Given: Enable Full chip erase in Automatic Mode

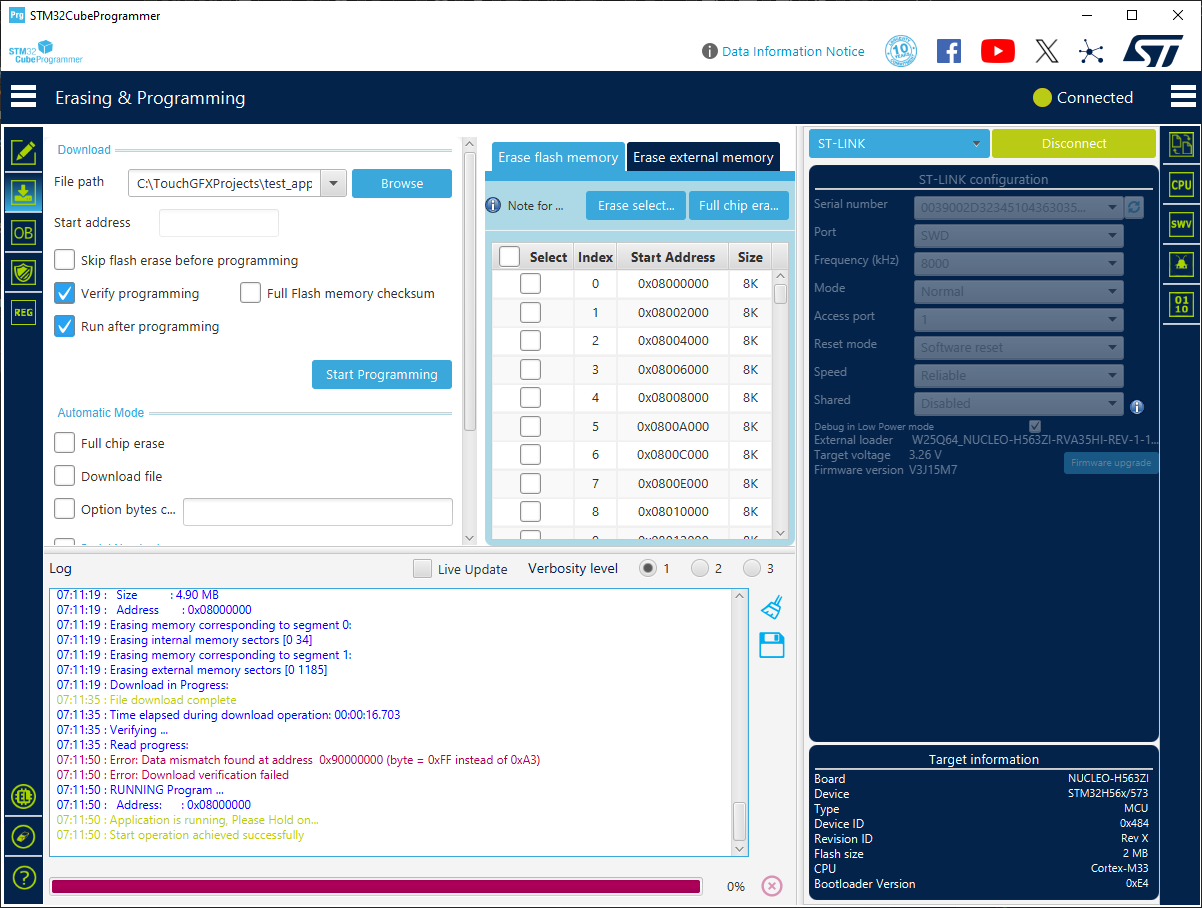Looking at the screenshot, I should tap(65, 443).
